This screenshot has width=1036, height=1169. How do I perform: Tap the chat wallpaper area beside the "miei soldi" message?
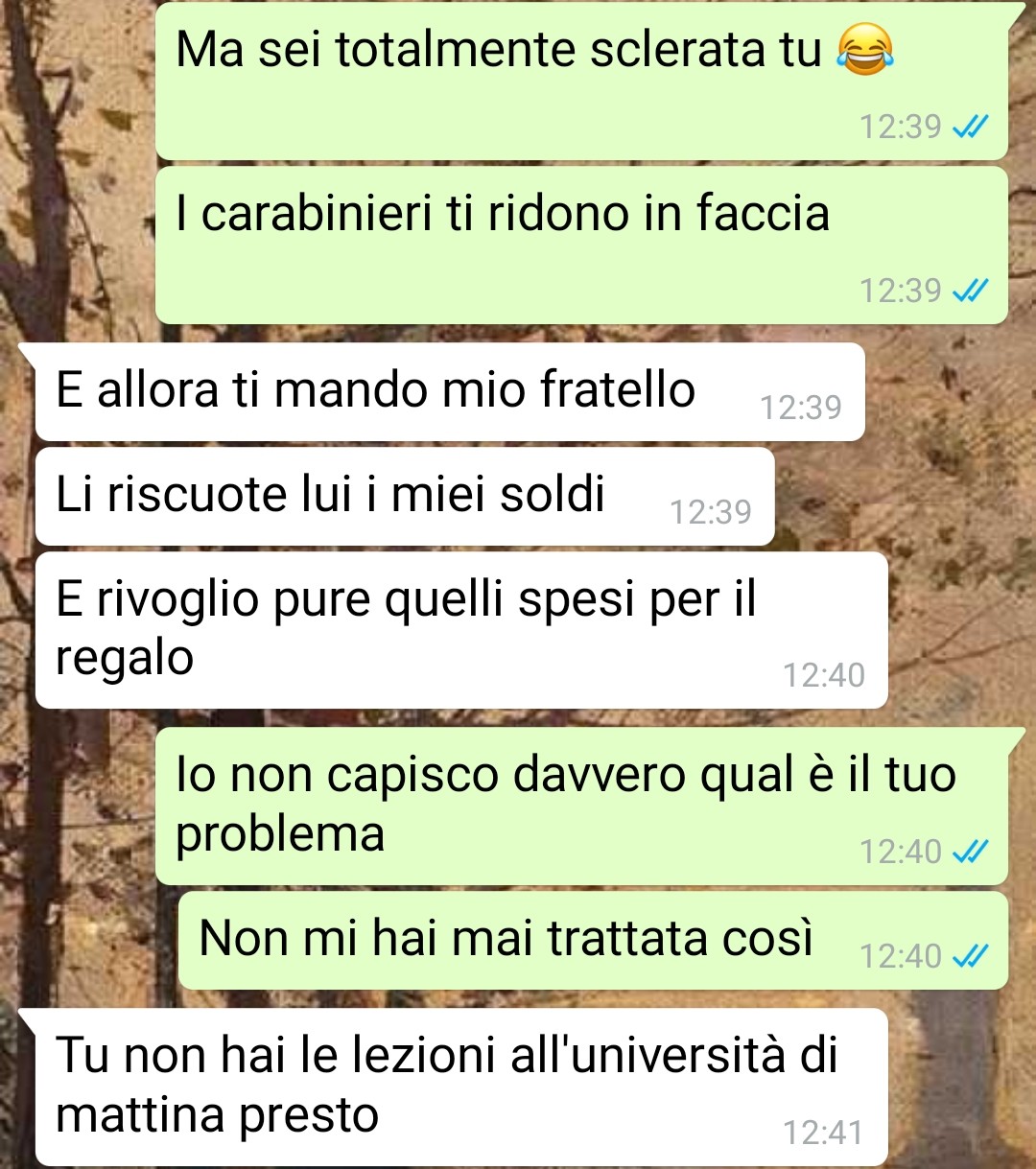tap(902, 497)
